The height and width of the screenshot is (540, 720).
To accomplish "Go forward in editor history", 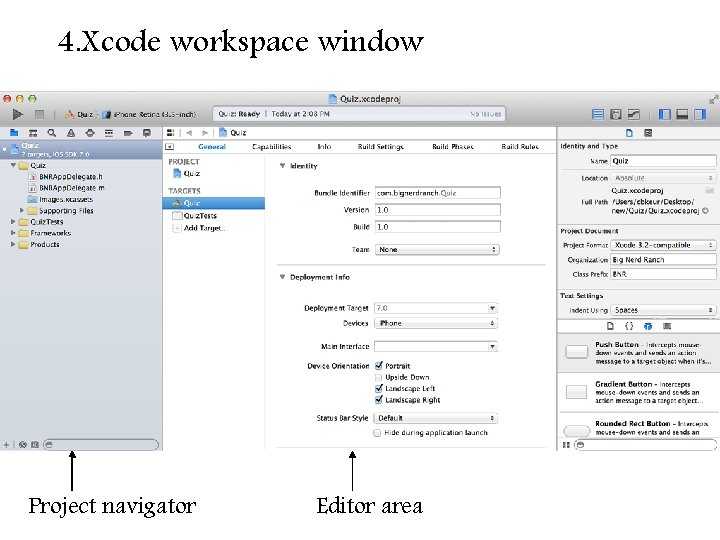I will 205,133.
